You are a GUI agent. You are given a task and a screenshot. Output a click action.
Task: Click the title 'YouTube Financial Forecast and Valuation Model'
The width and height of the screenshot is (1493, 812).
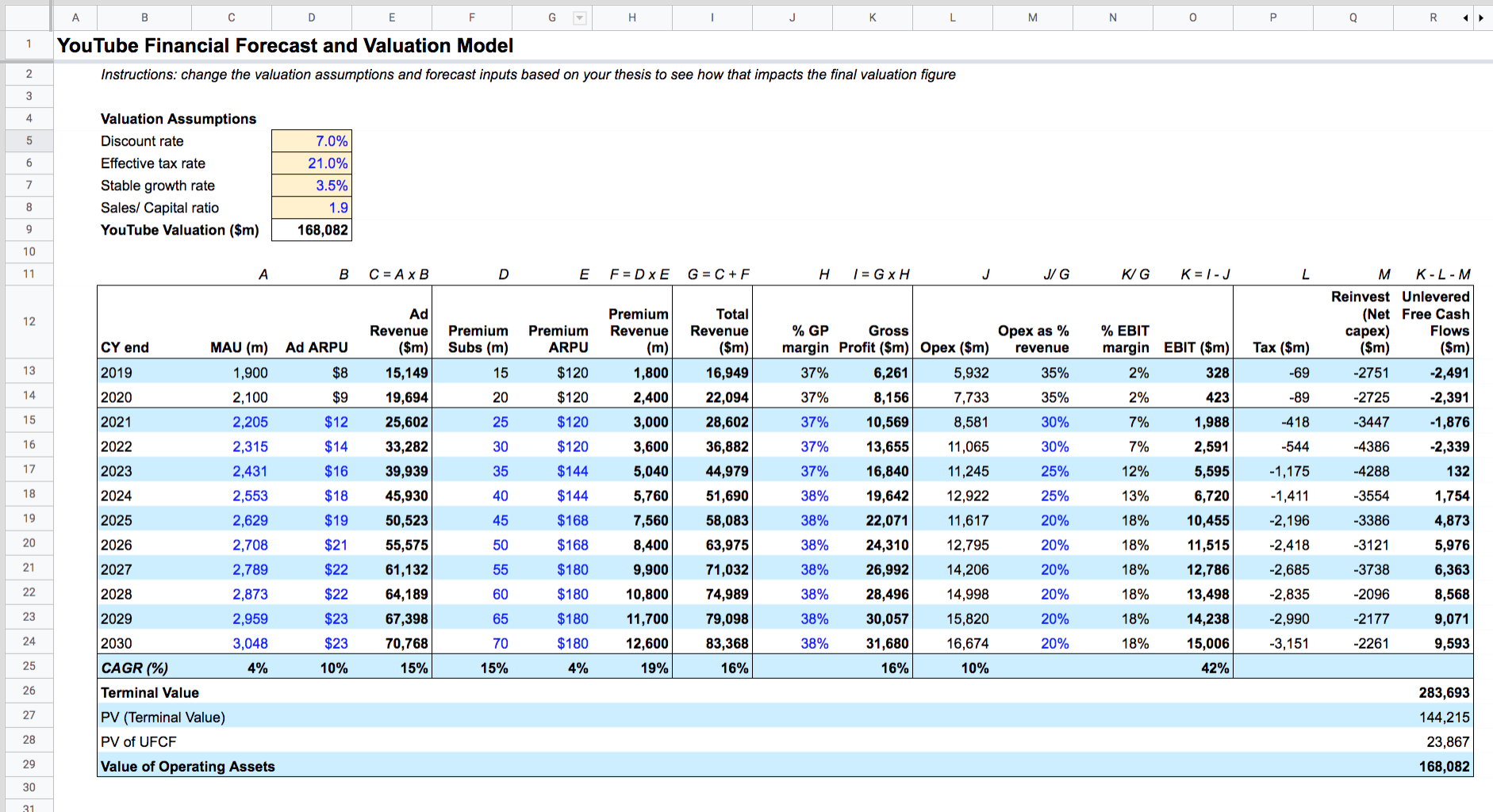(x=286, y=46)
